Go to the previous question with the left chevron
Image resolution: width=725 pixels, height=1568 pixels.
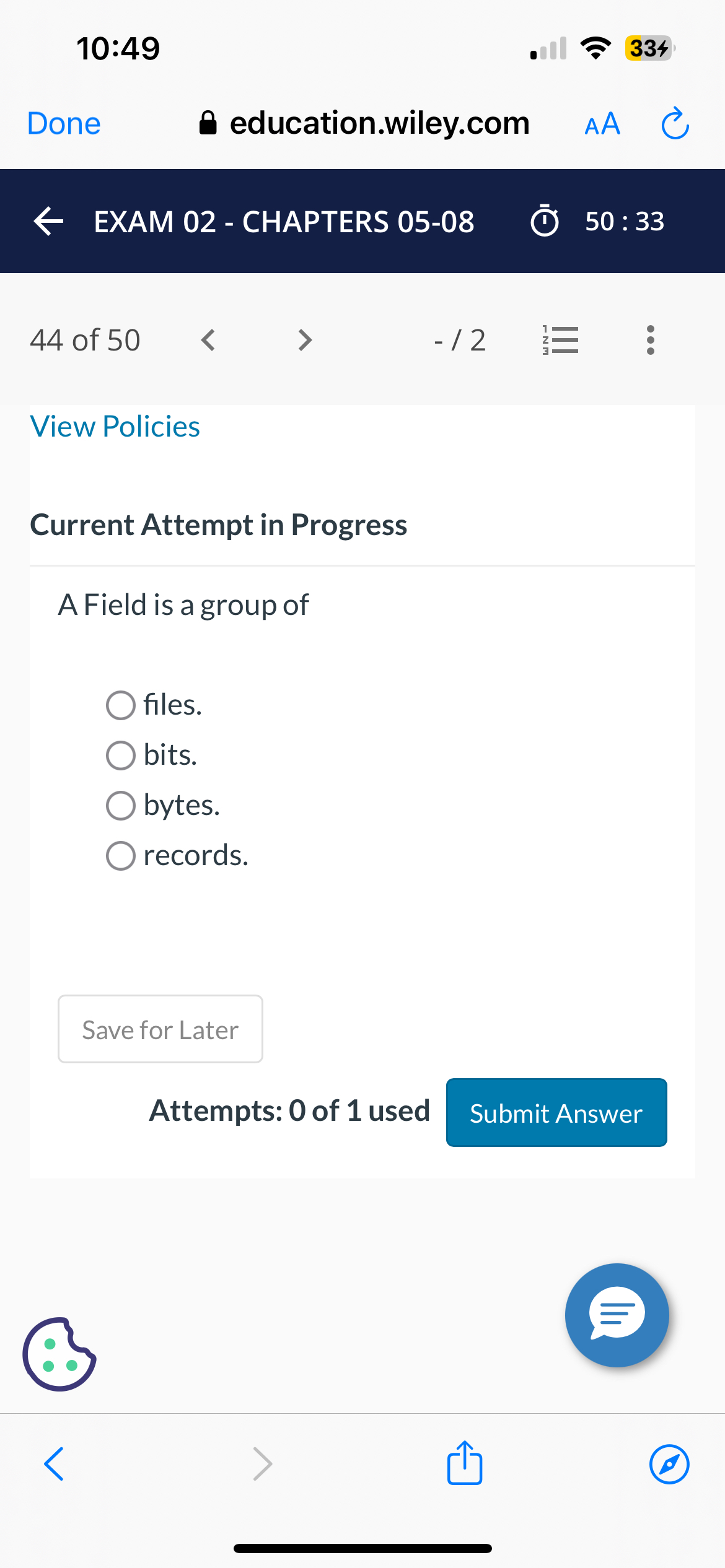click(x=207, y=339)
